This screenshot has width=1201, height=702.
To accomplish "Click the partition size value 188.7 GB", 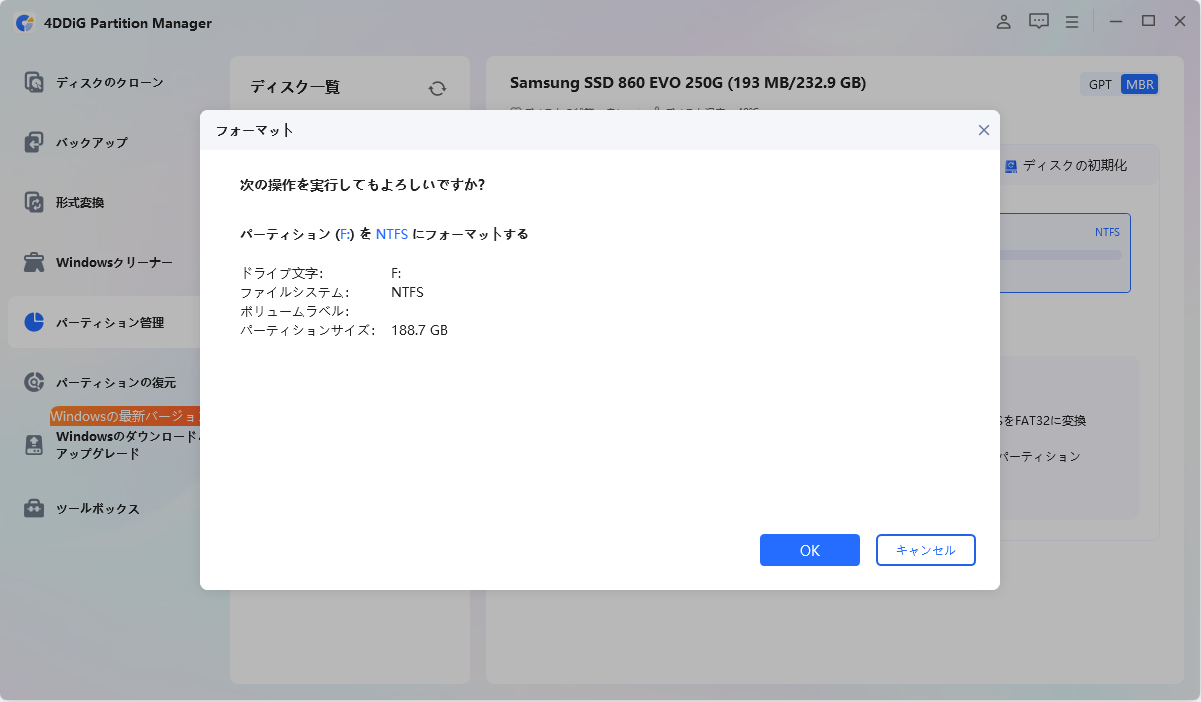I will (419, 330).
